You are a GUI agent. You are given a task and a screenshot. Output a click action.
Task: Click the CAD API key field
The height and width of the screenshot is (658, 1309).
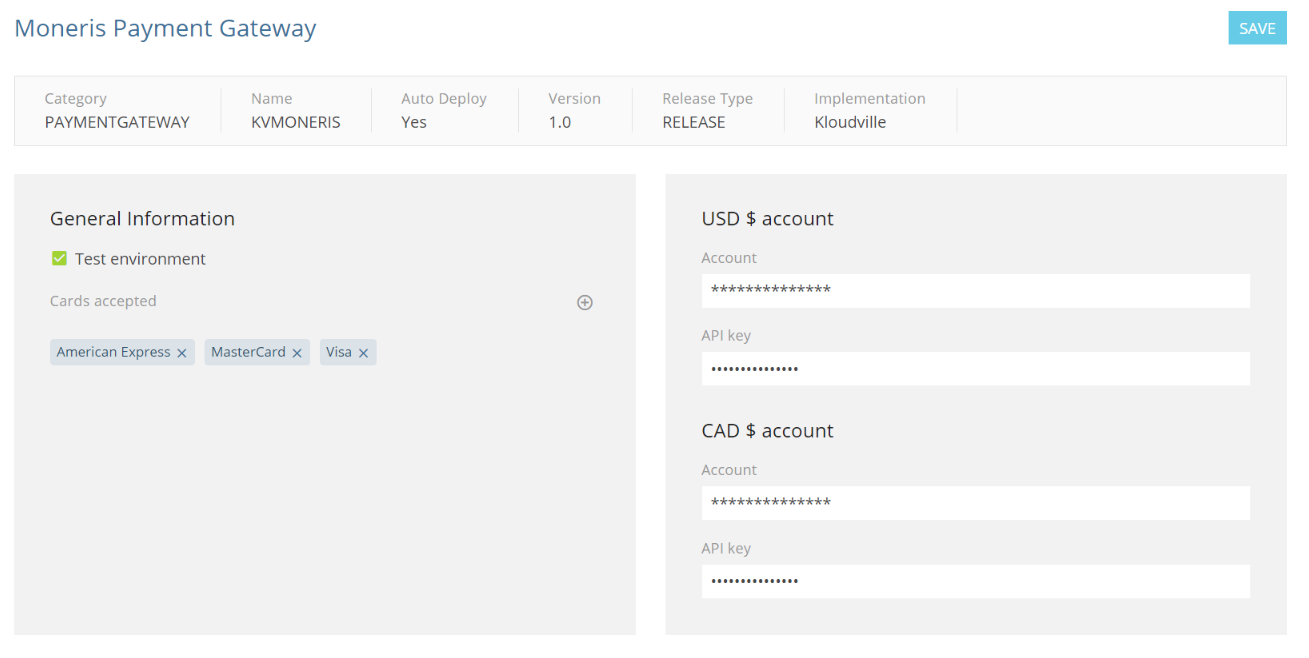pos(976,581)
